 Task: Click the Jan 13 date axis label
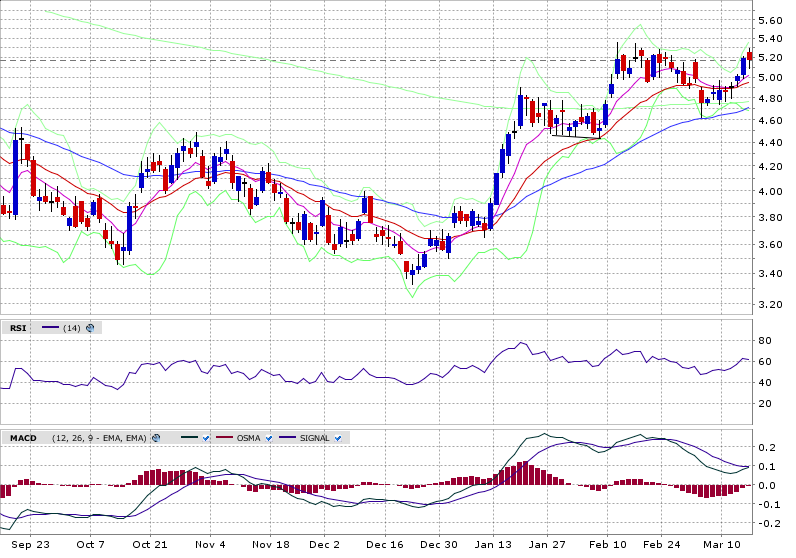tap(492, 545)
